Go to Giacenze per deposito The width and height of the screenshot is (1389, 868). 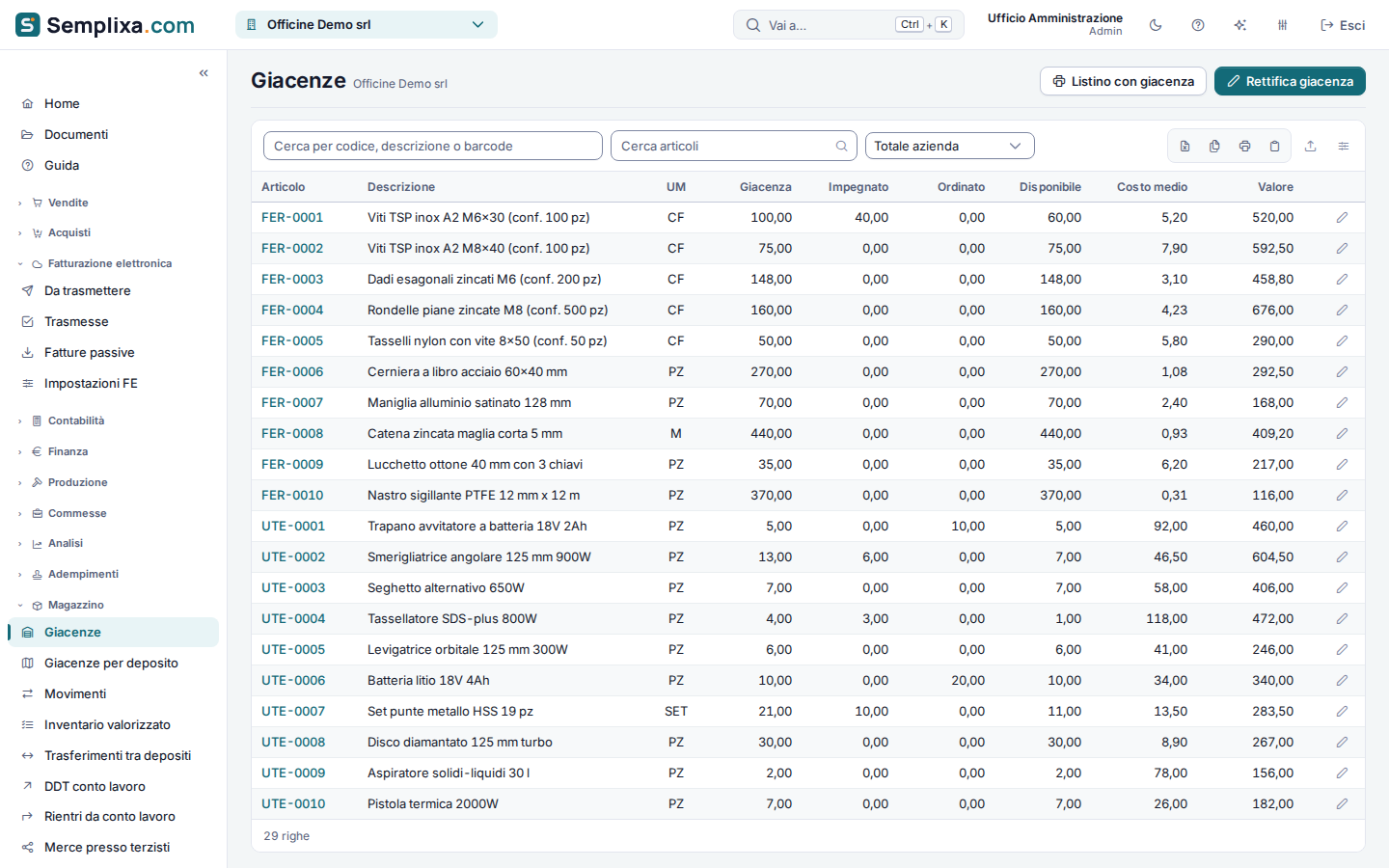pyautogui.click(x=111, y=664)
